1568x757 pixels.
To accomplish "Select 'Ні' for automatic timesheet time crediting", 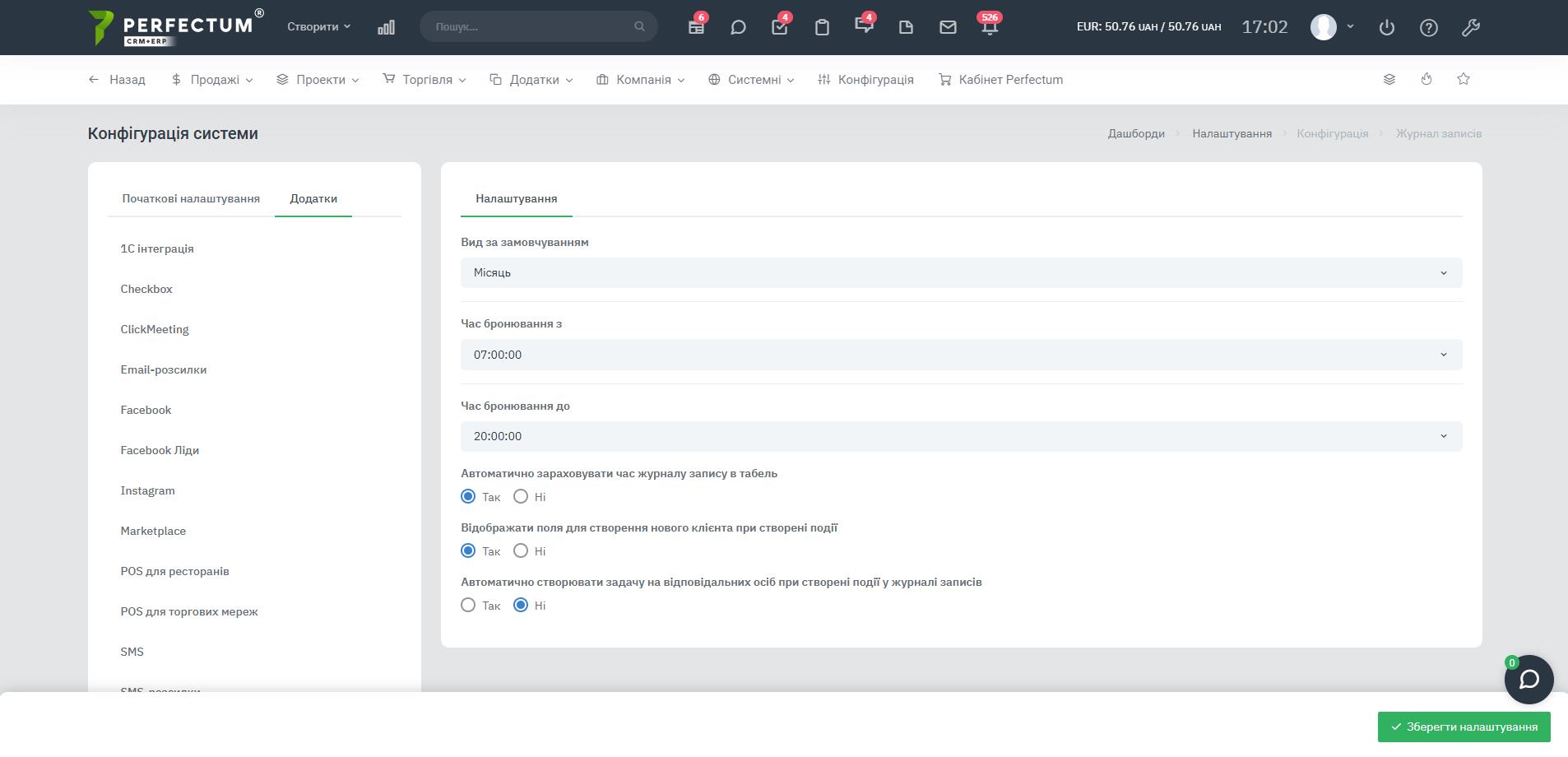I will tap(521, 496).
